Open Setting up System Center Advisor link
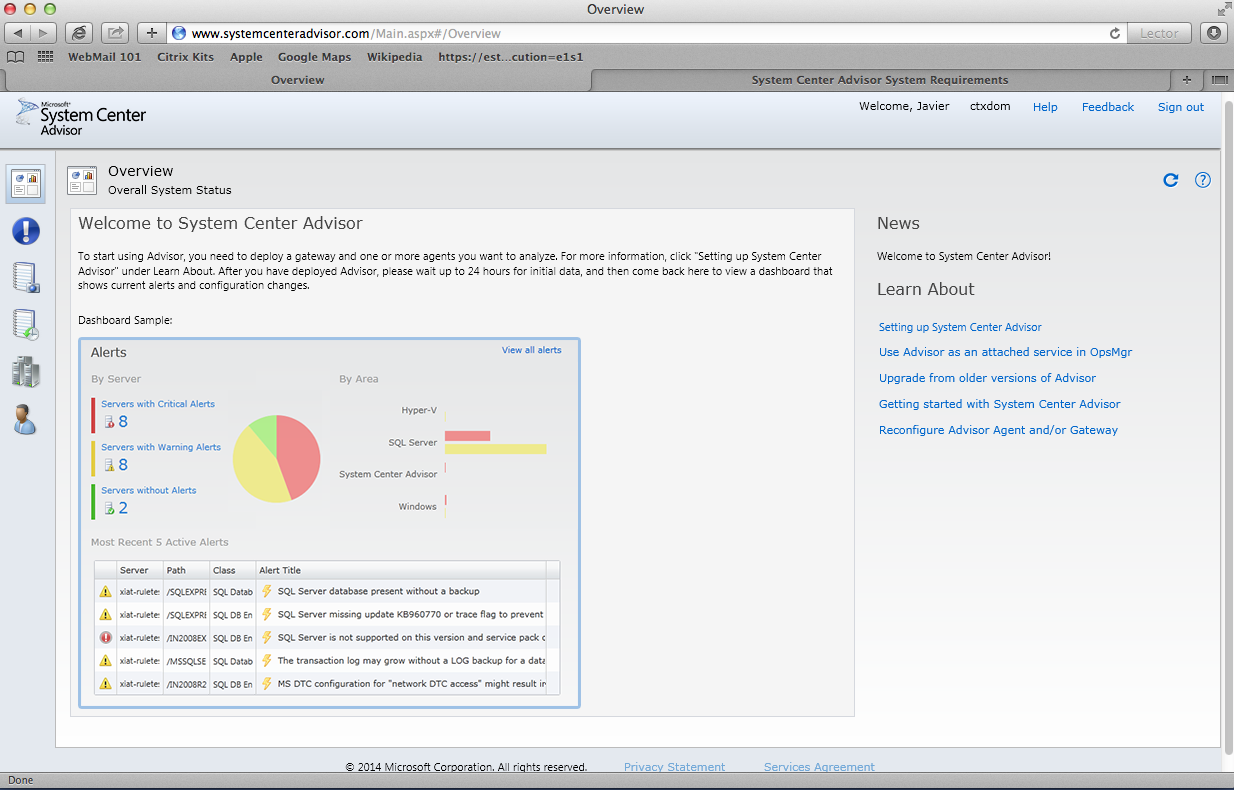The height and width of the screenshot is (790, 1234). [960, 327]
